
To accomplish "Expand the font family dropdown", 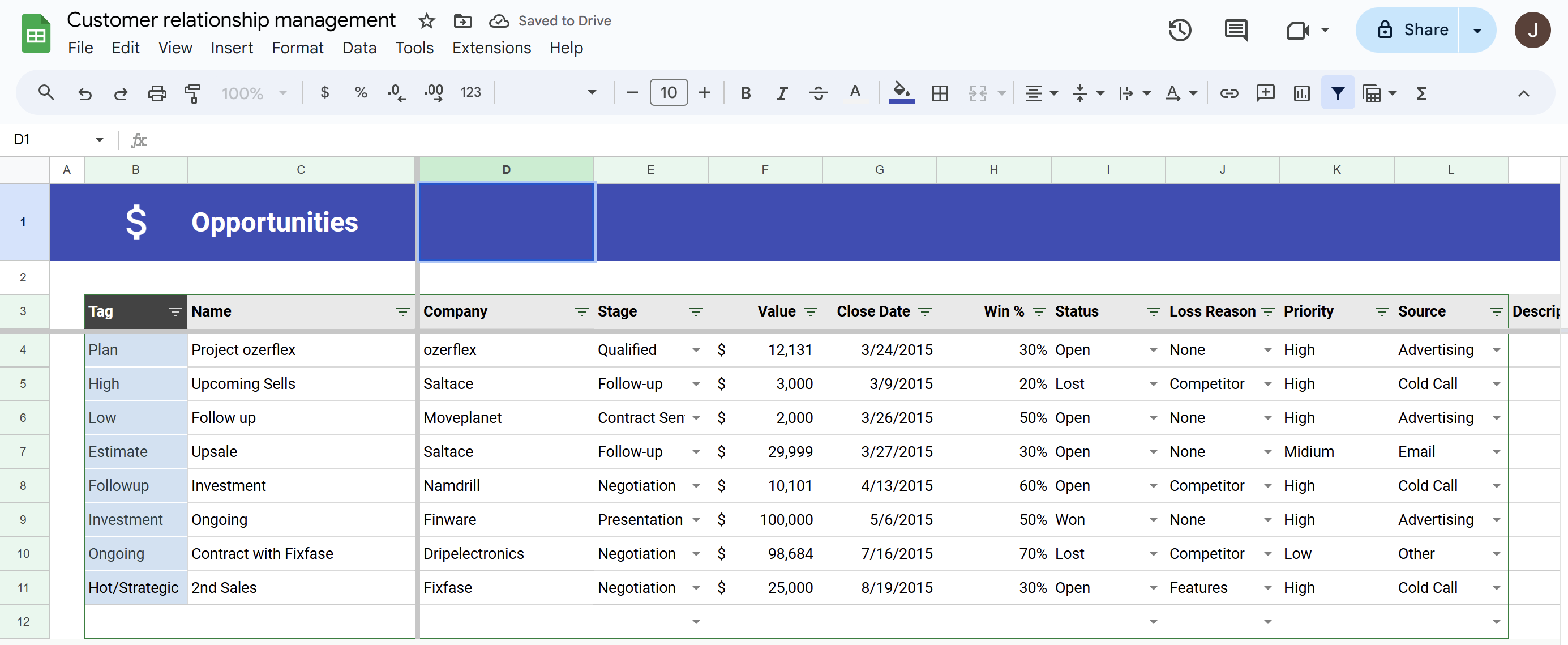I will pyautogui.click(x=590, y=93).
